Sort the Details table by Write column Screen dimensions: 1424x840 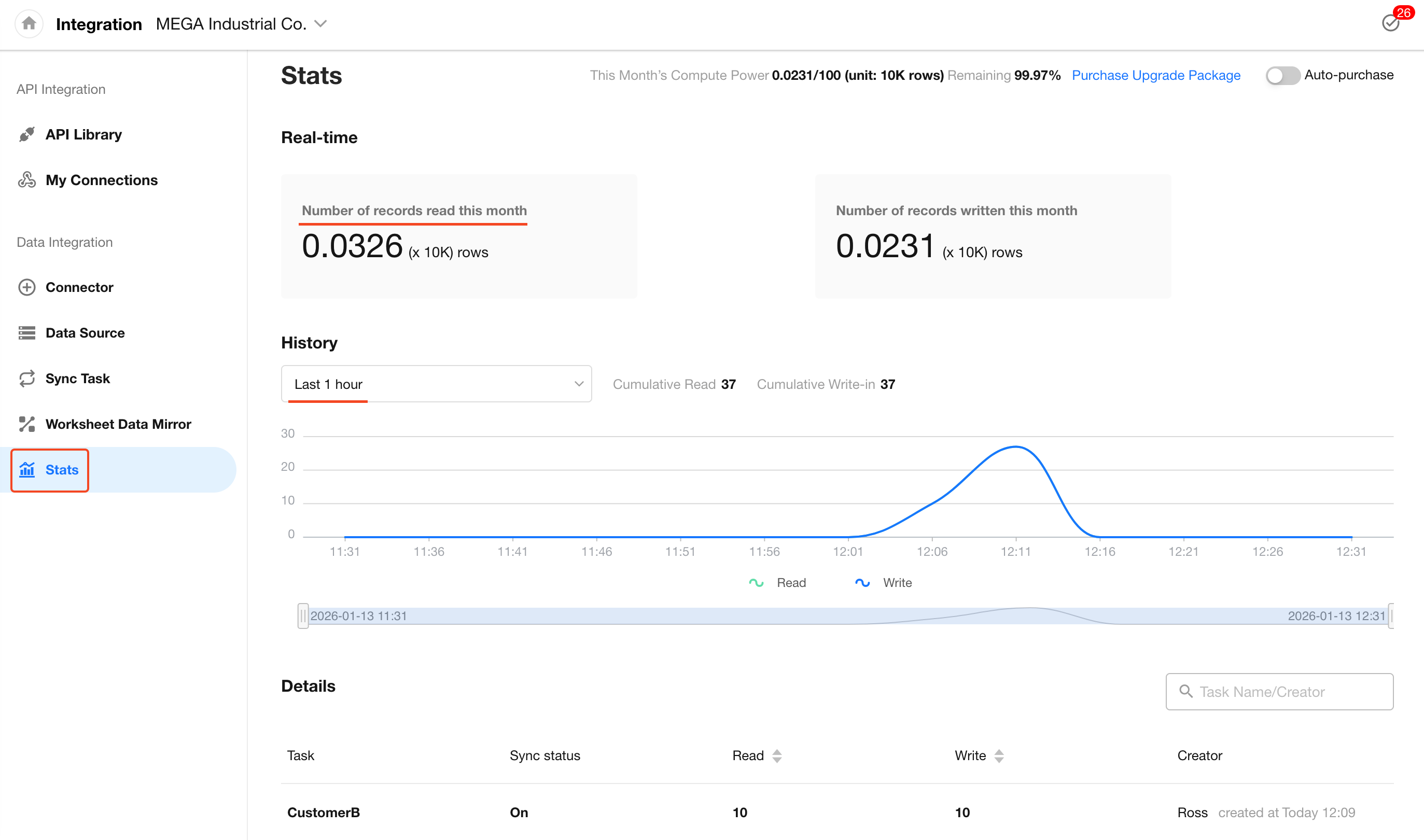pos(999,755)
